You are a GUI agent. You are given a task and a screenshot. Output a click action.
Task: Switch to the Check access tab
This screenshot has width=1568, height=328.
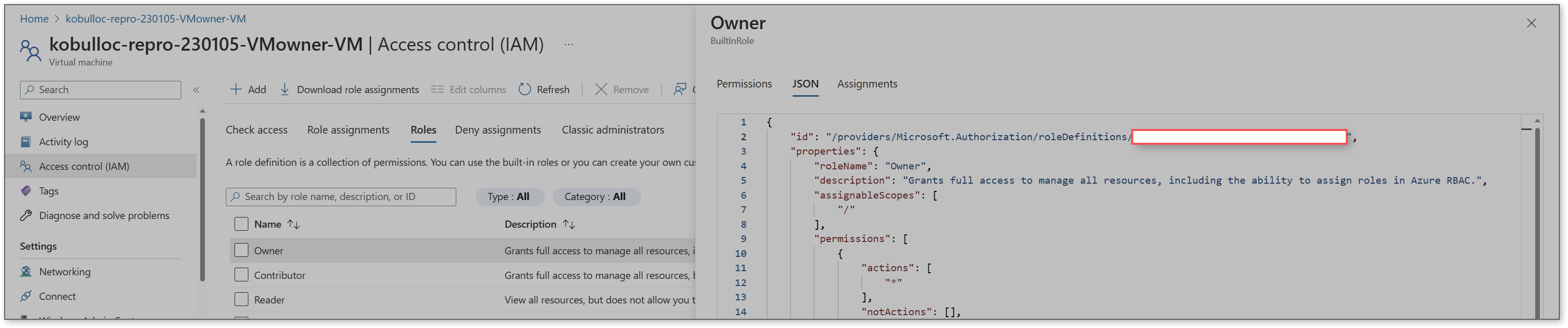pyautogui.click(x=256, y=130)
